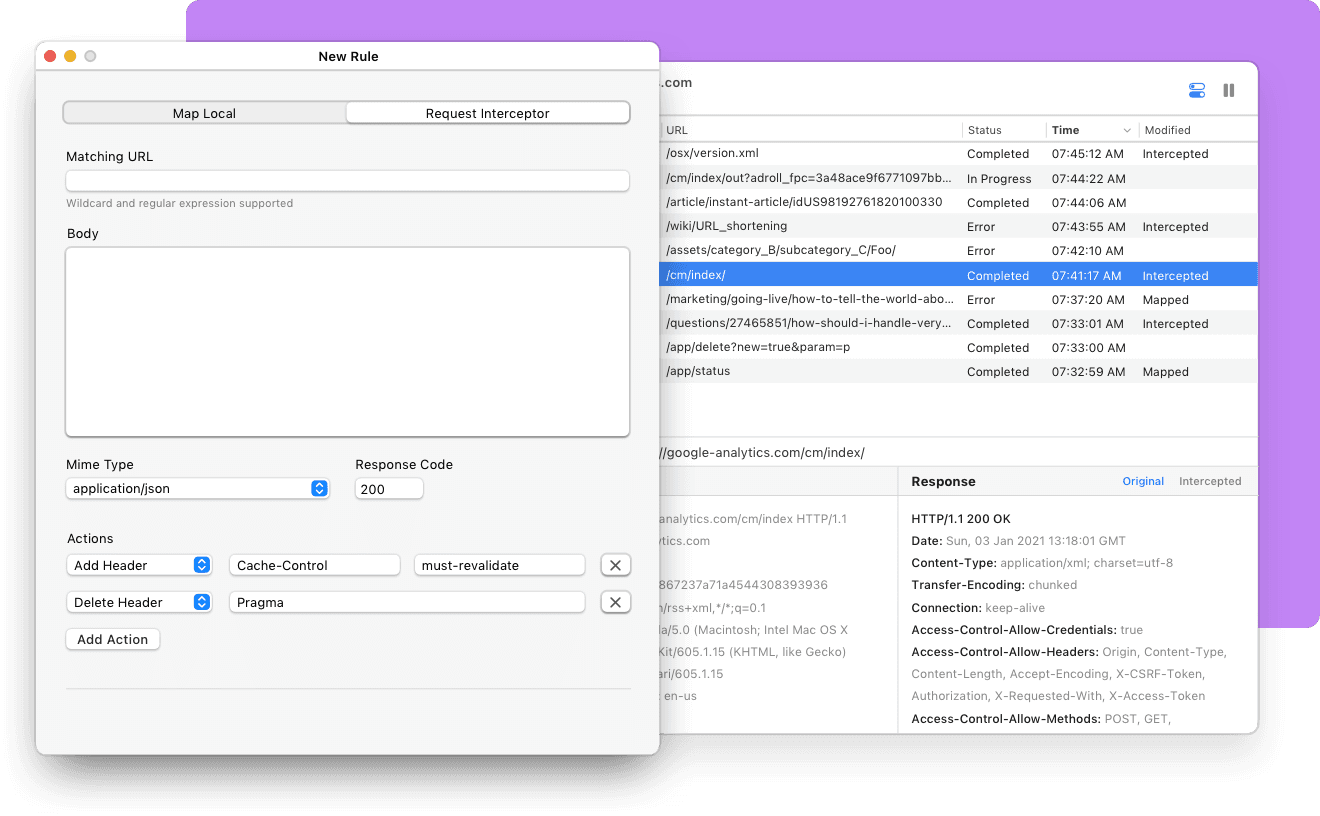Open the Add Header action dropdown
1320x816 pixels.
click(139, 566)
